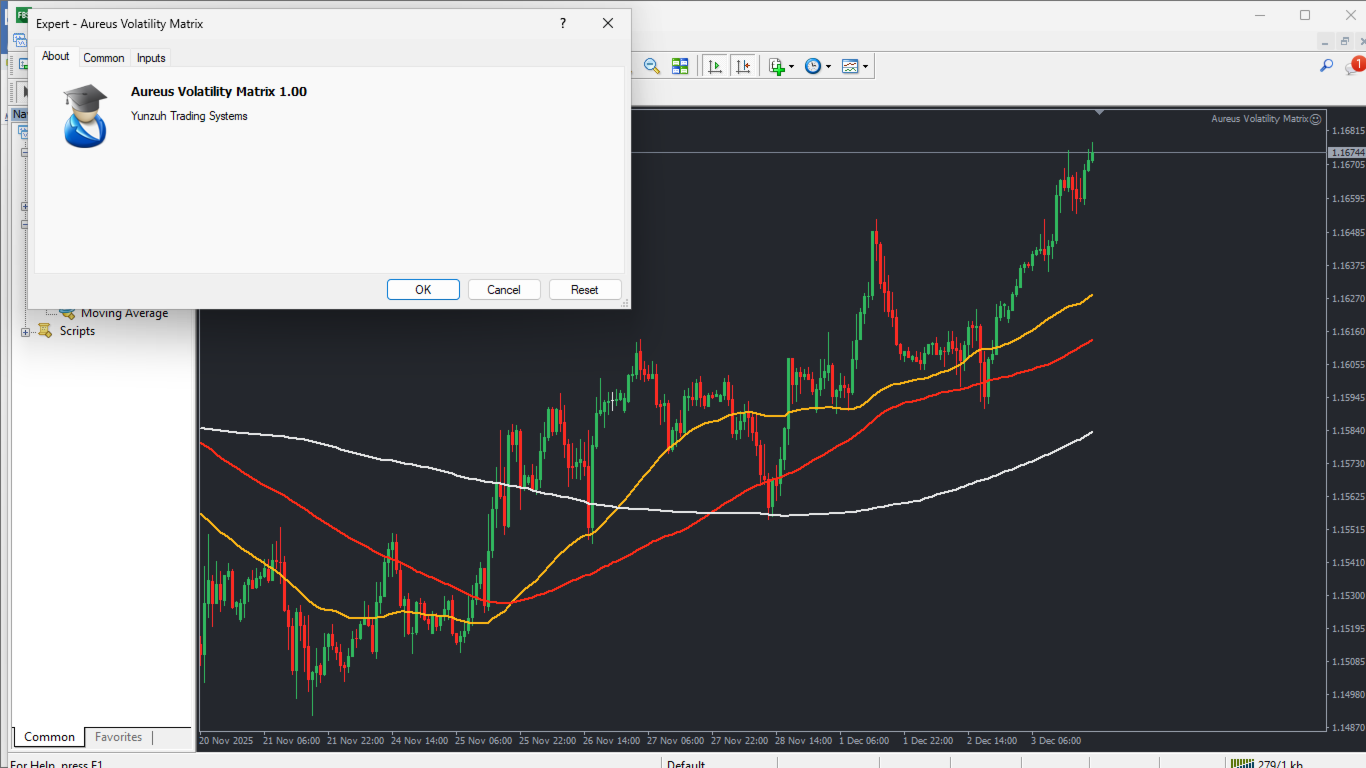Click the current price label 1.16744

point(1347,152)
